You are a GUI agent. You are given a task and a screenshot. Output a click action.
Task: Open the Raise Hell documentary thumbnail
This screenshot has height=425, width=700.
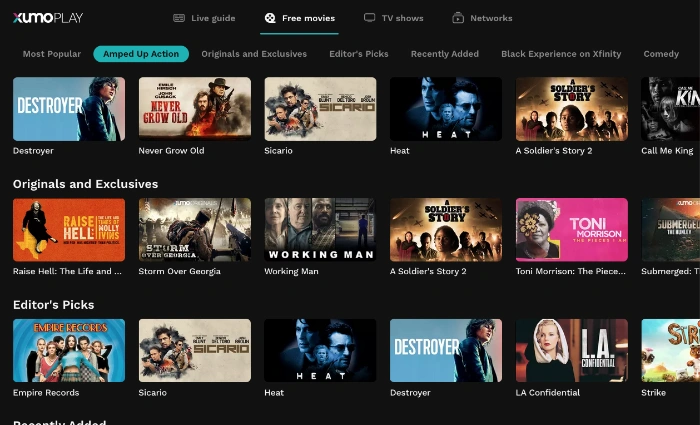69,229
